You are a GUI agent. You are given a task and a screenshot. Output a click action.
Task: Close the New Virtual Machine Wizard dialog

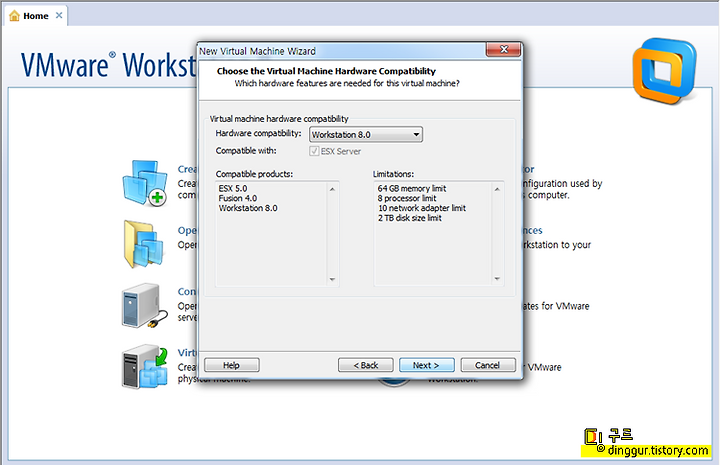(x=504, y=50)
